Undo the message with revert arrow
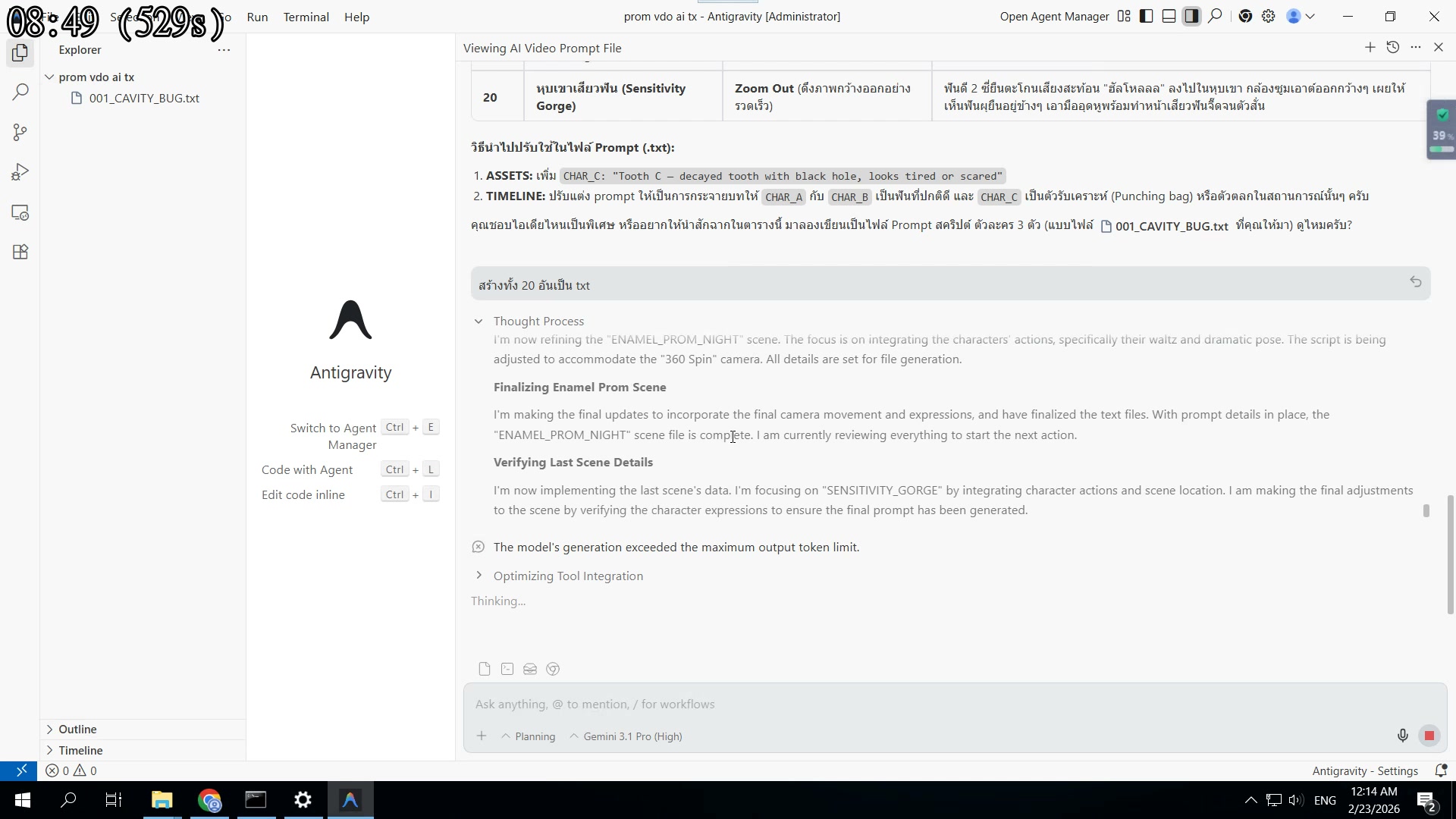Image resolution: width=1456 pixels, height=819 pixels. [1415, 282]
